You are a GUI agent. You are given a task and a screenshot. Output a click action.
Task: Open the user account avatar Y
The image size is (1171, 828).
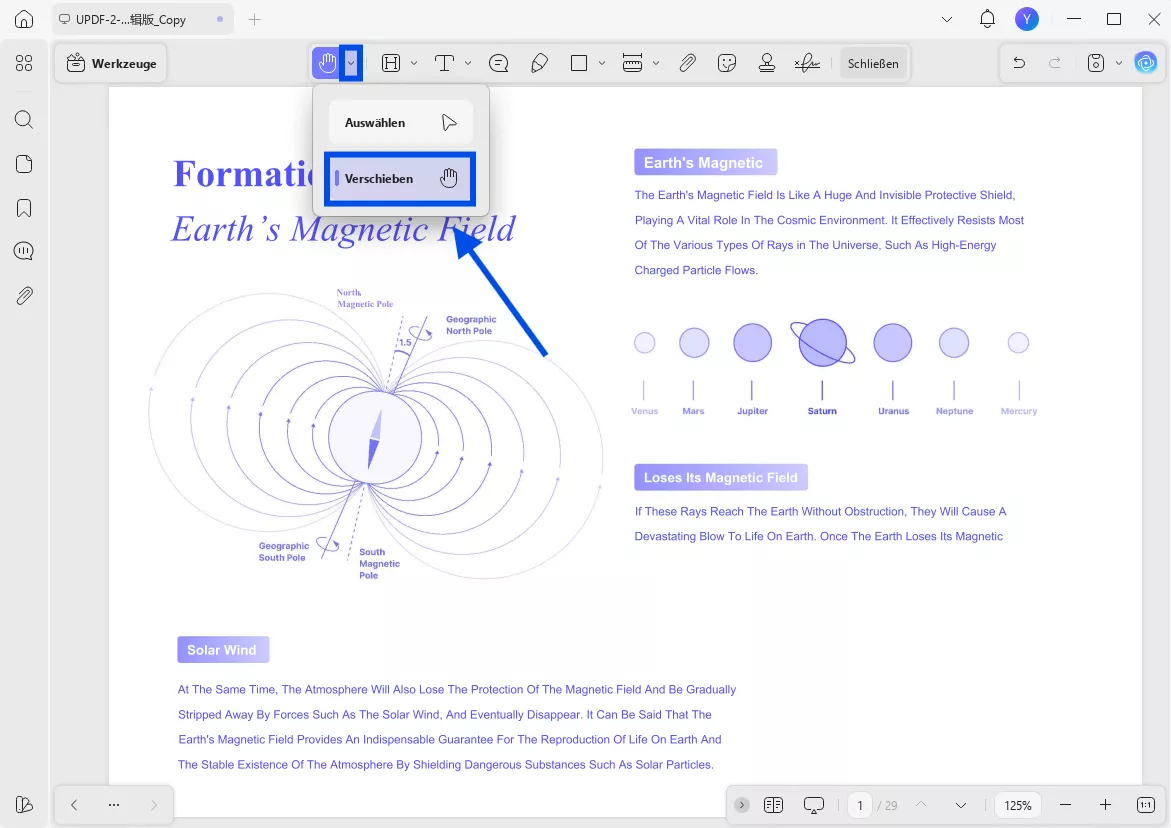1027,19
